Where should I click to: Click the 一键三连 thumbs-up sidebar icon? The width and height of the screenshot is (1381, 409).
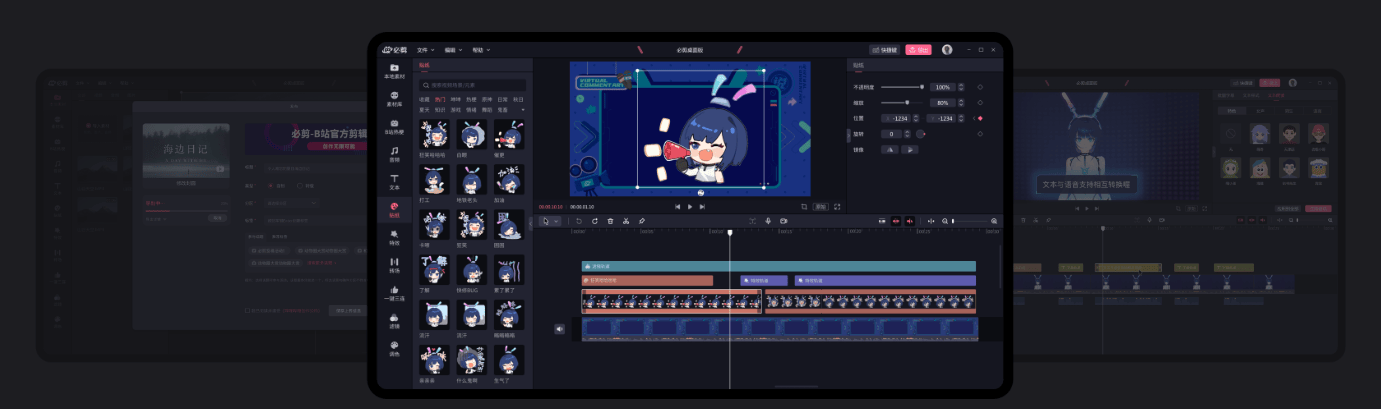coord(394,293)
